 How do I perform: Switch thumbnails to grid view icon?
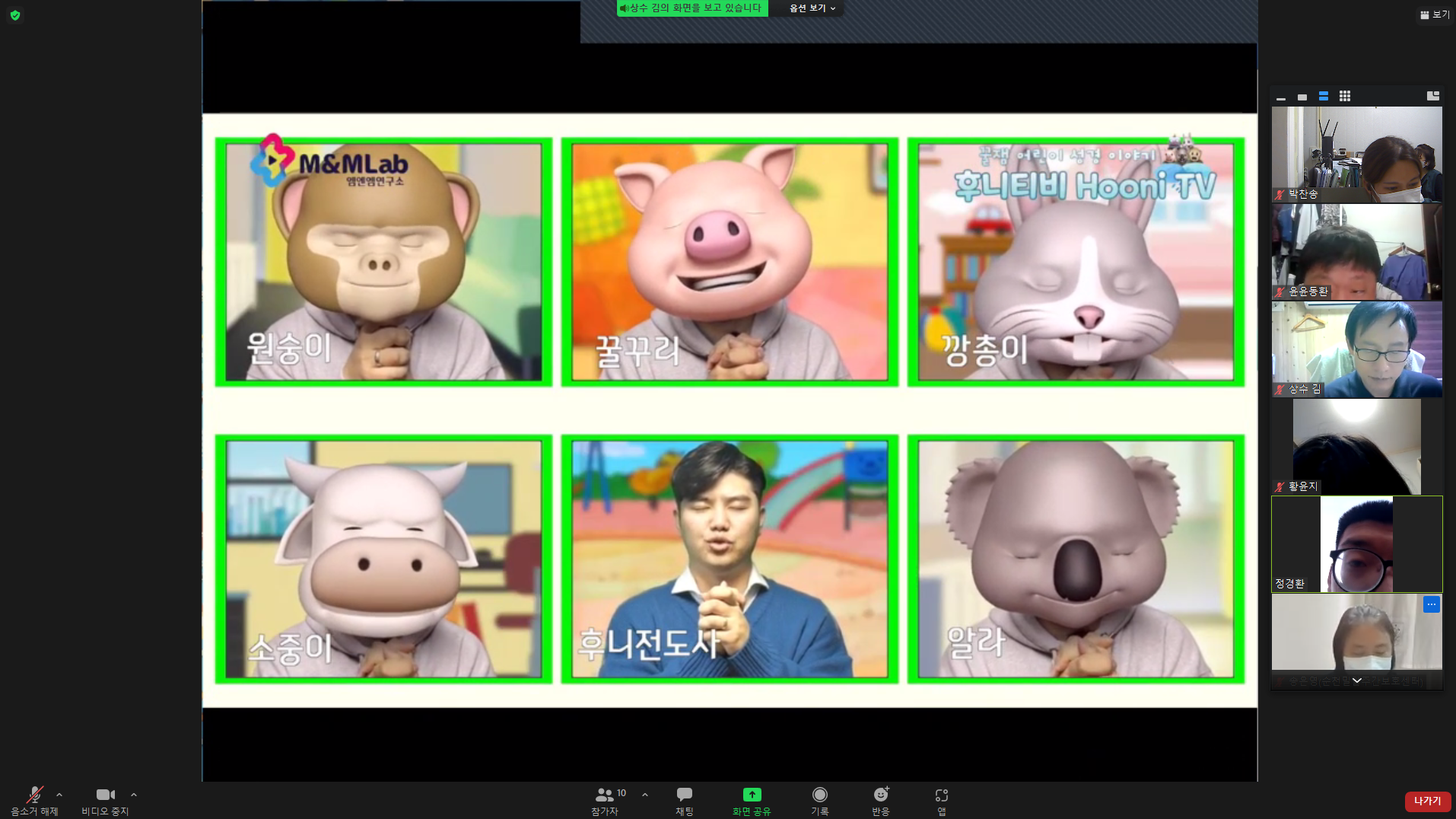[1345, 96]
